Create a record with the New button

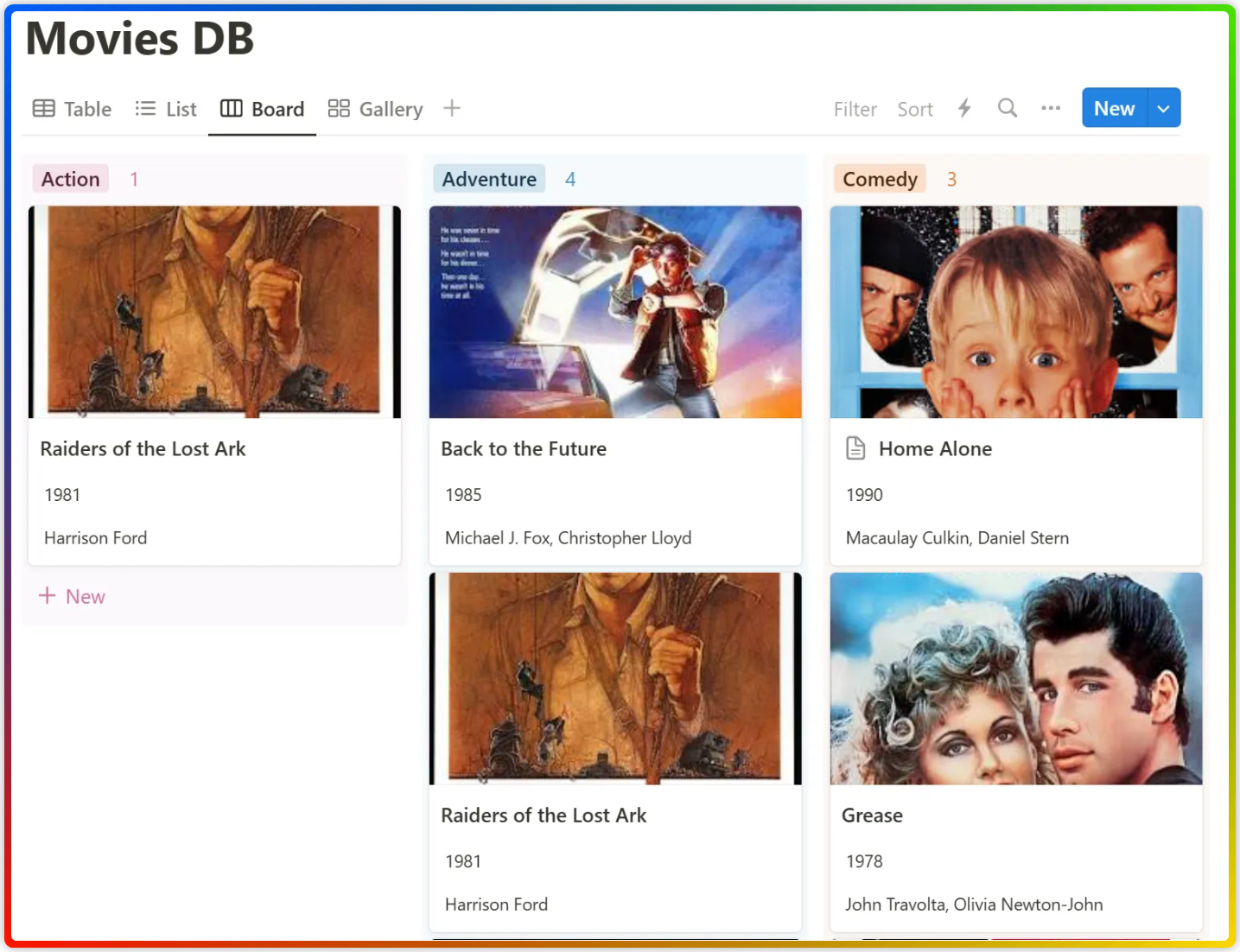click(1114, 107)
